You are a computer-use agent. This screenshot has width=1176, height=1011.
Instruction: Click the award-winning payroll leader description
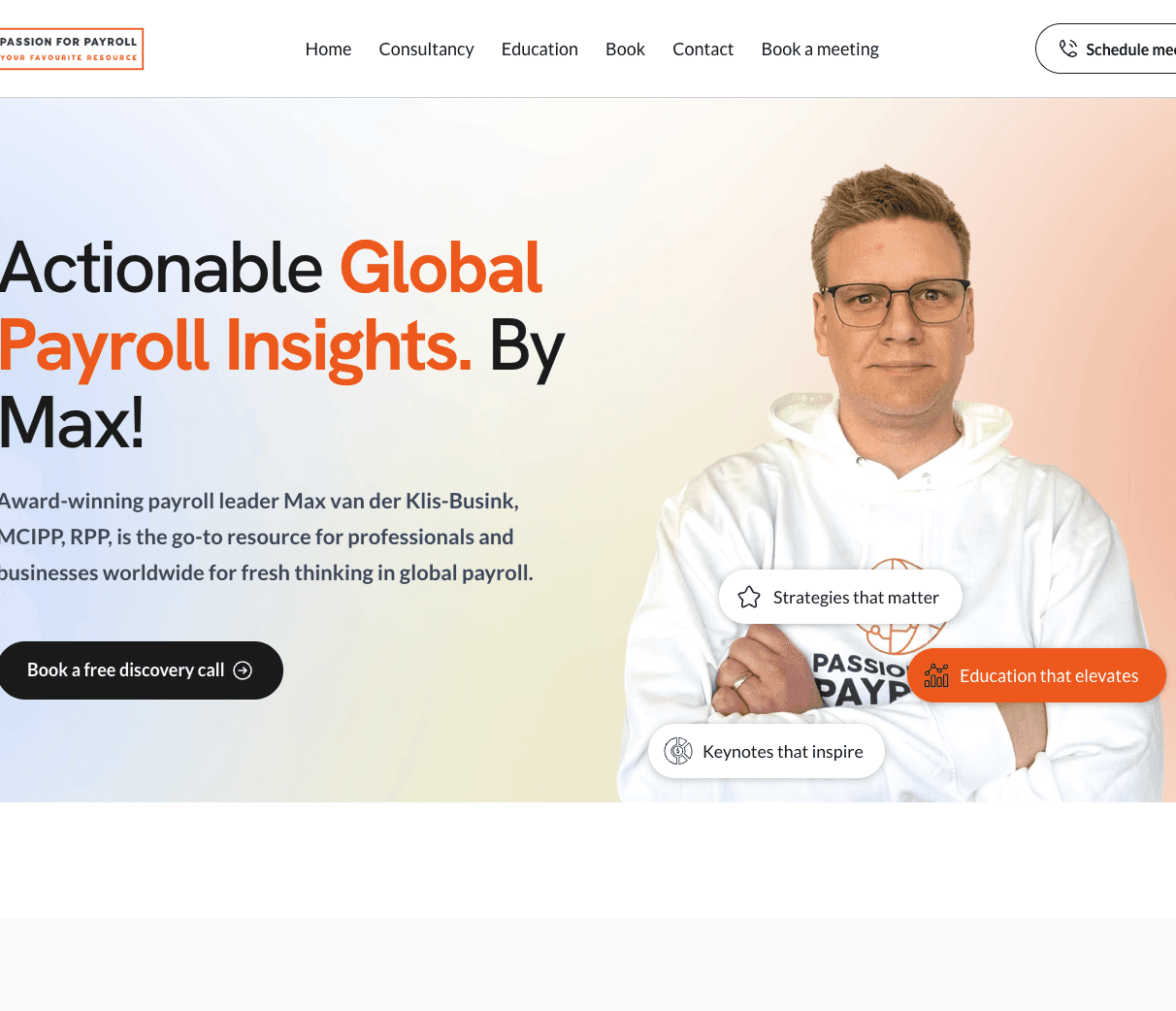click(266, 537)
